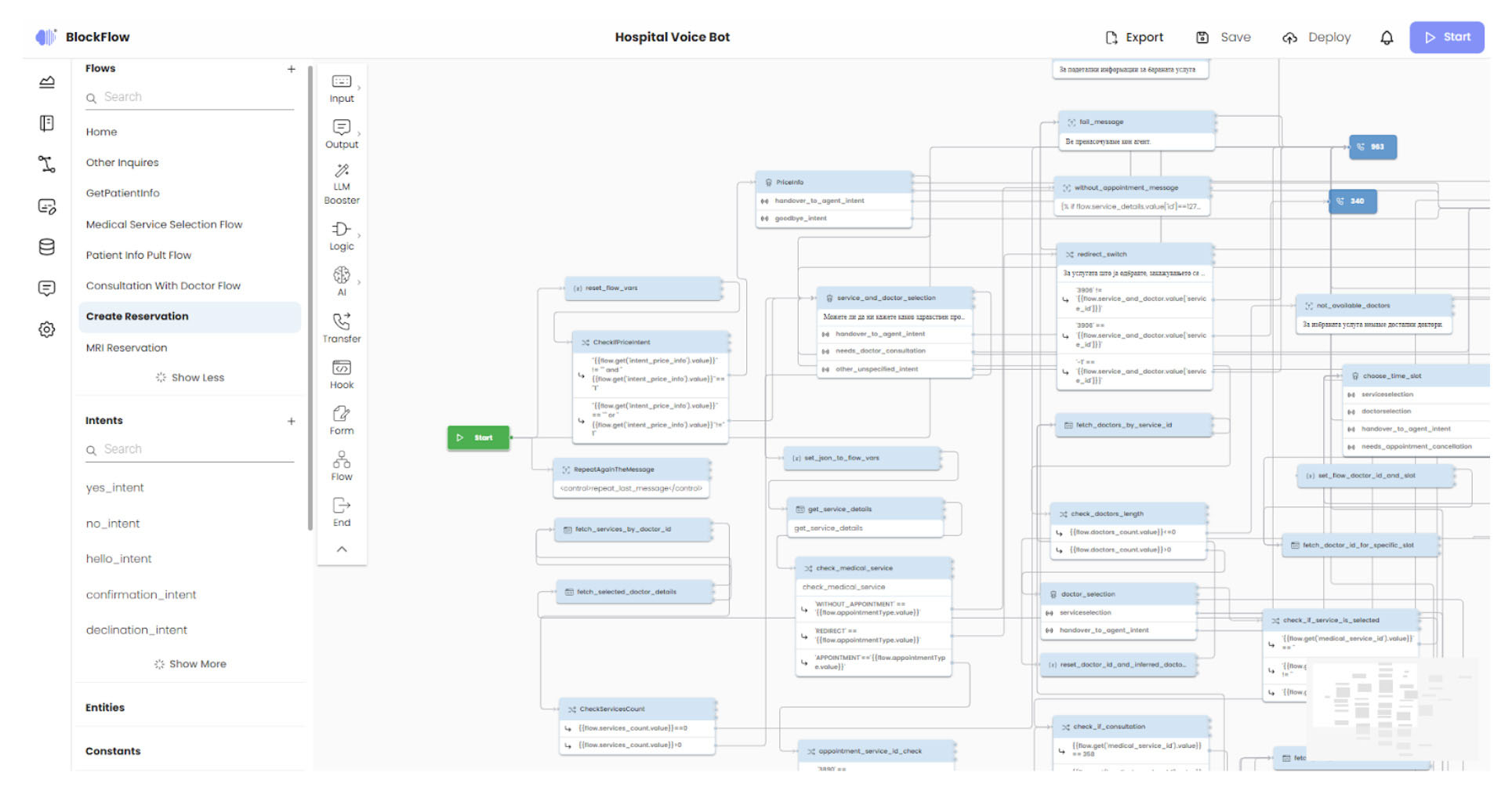Screen dimensions: 1512x798
Task: Open the database icon in left sidebar
Action: pos(47,247)
